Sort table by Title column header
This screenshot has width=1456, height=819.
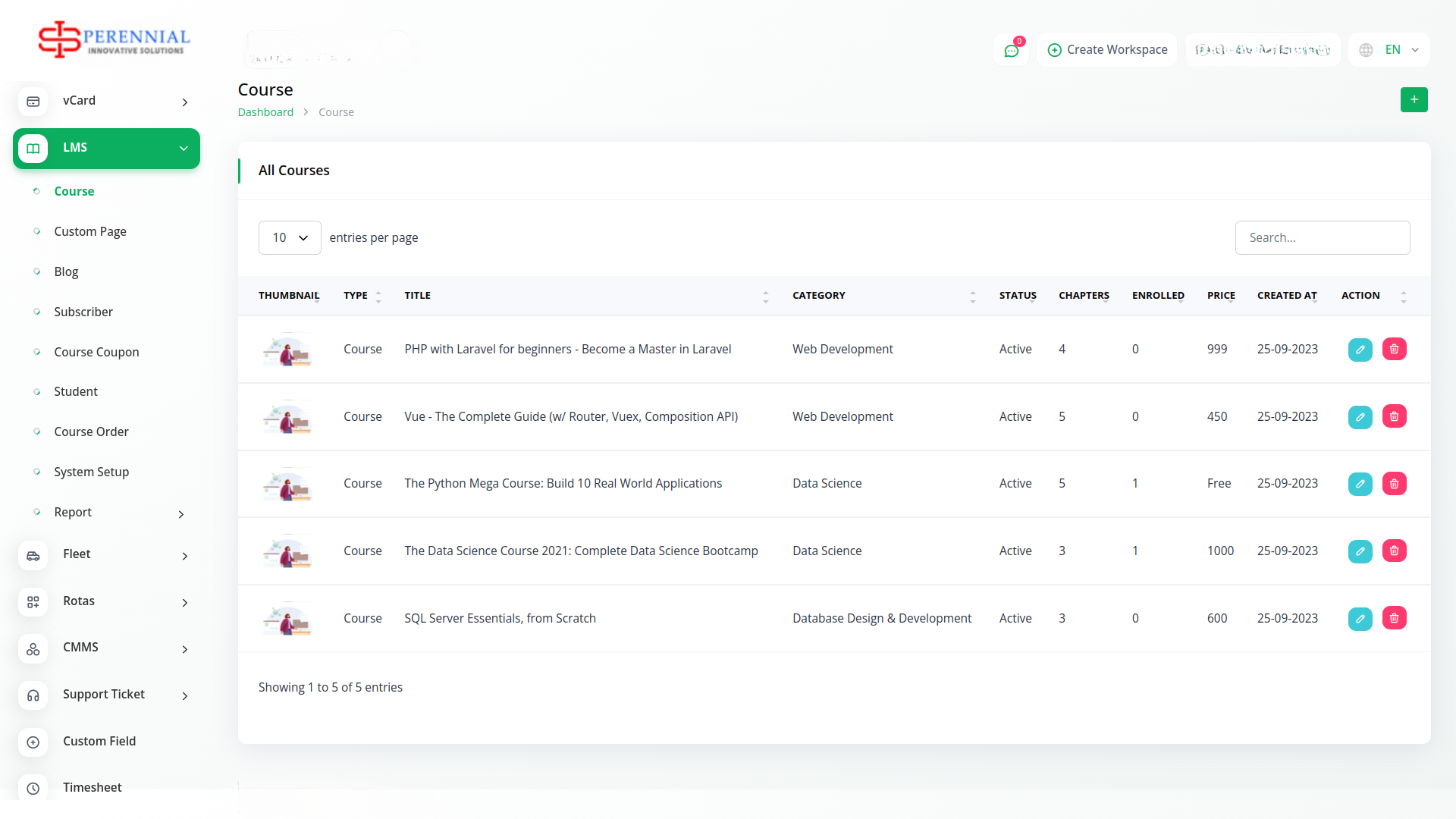tap(417, 296)
